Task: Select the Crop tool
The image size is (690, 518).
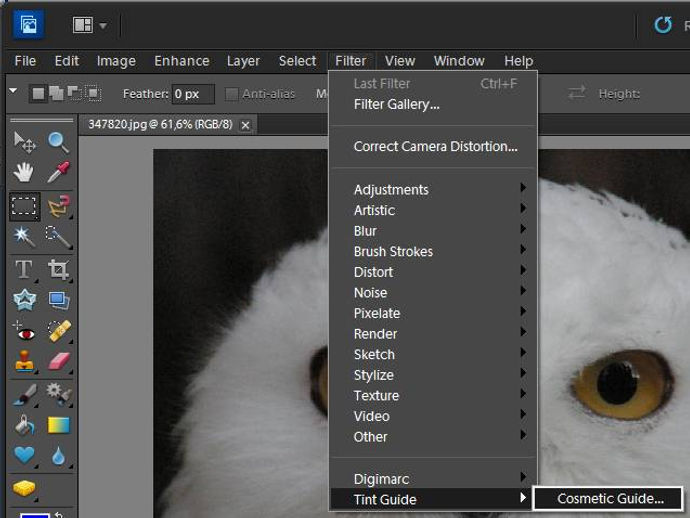Action: point(58,269)
